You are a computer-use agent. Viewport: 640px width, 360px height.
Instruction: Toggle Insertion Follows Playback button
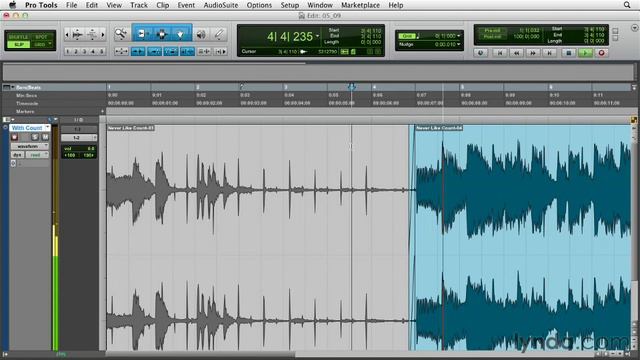point(221,52)
